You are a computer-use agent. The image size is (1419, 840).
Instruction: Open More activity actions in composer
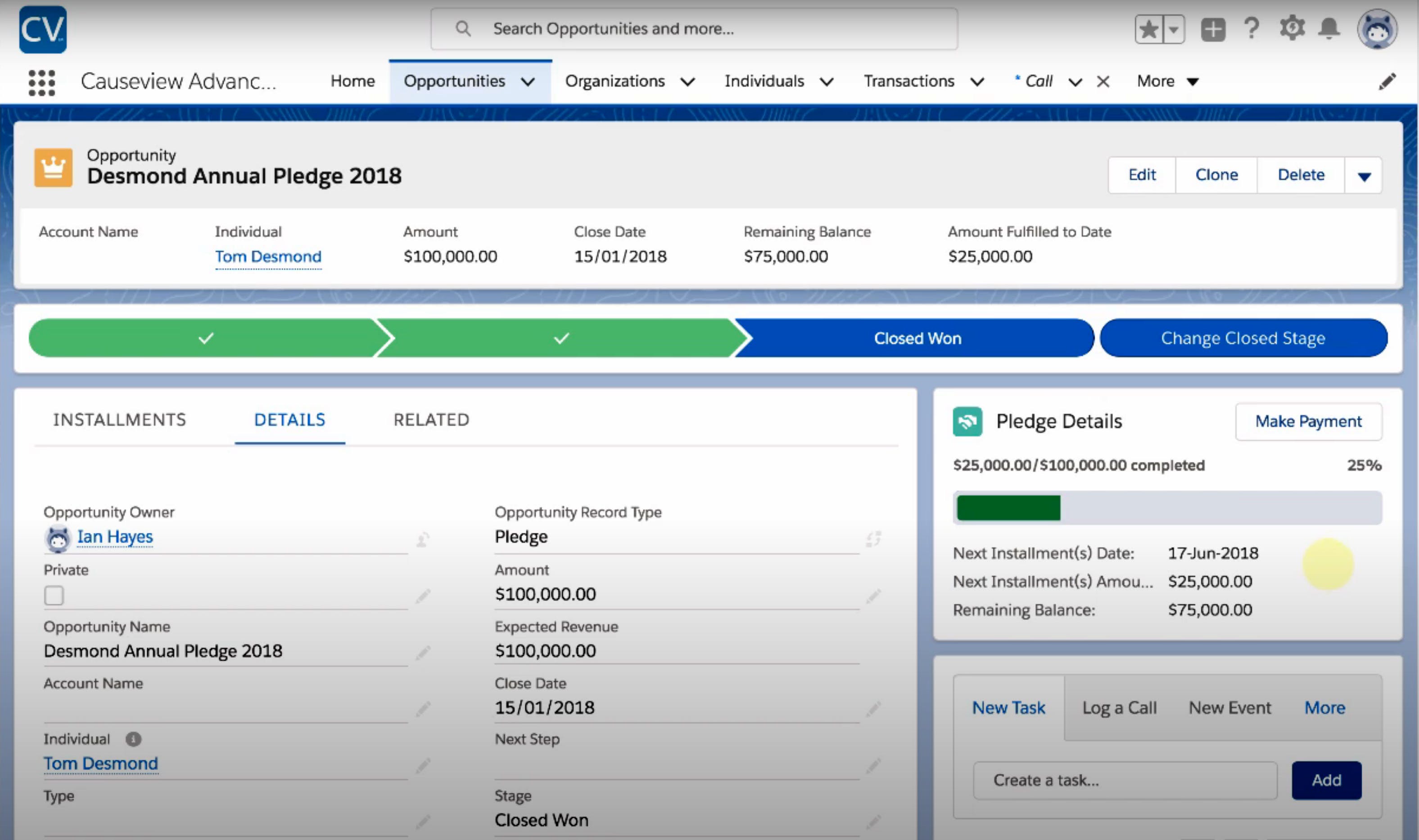pos(1324,708)
